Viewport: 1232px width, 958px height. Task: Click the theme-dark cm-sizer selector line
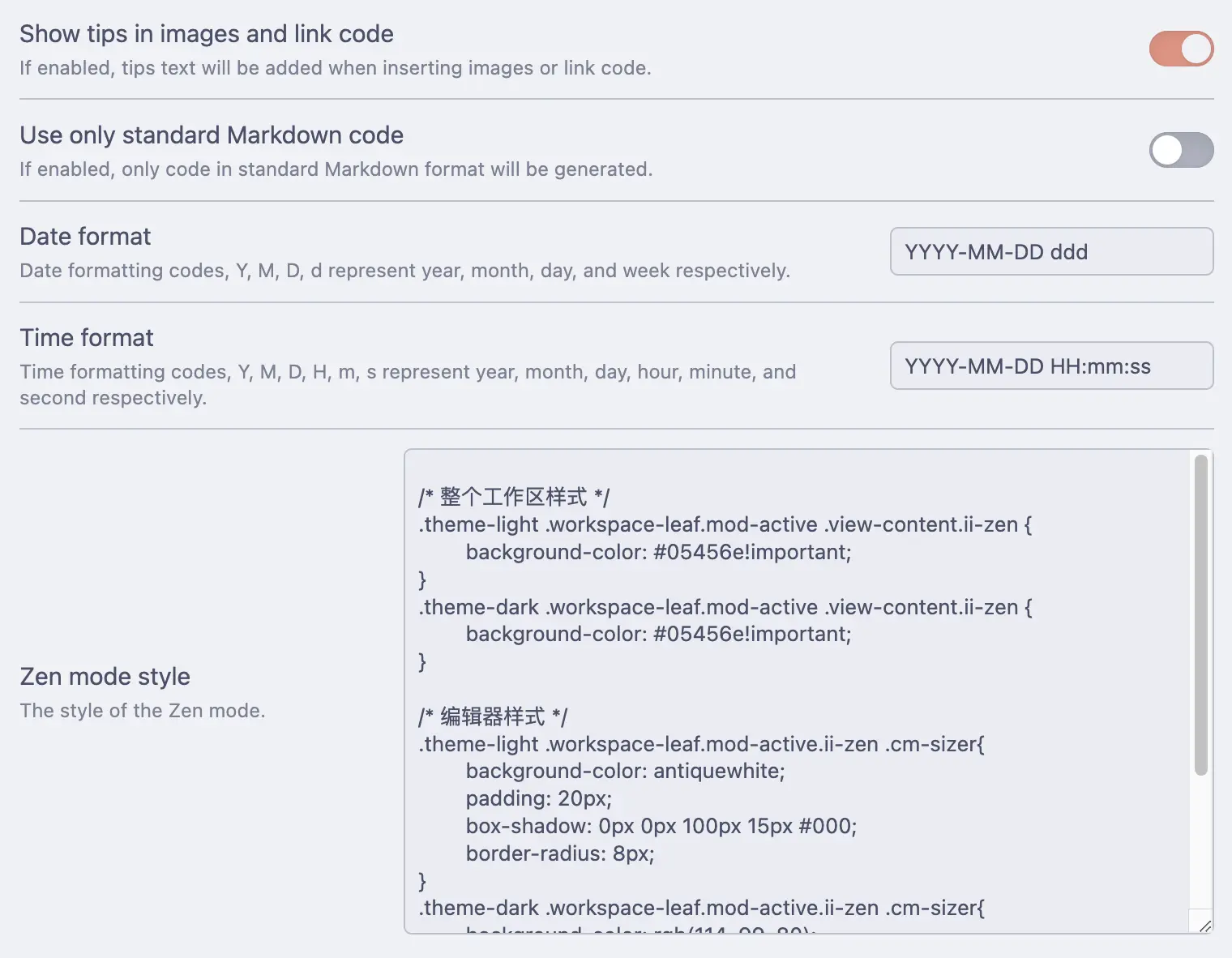pyautogui.click(x=700, y=908)
